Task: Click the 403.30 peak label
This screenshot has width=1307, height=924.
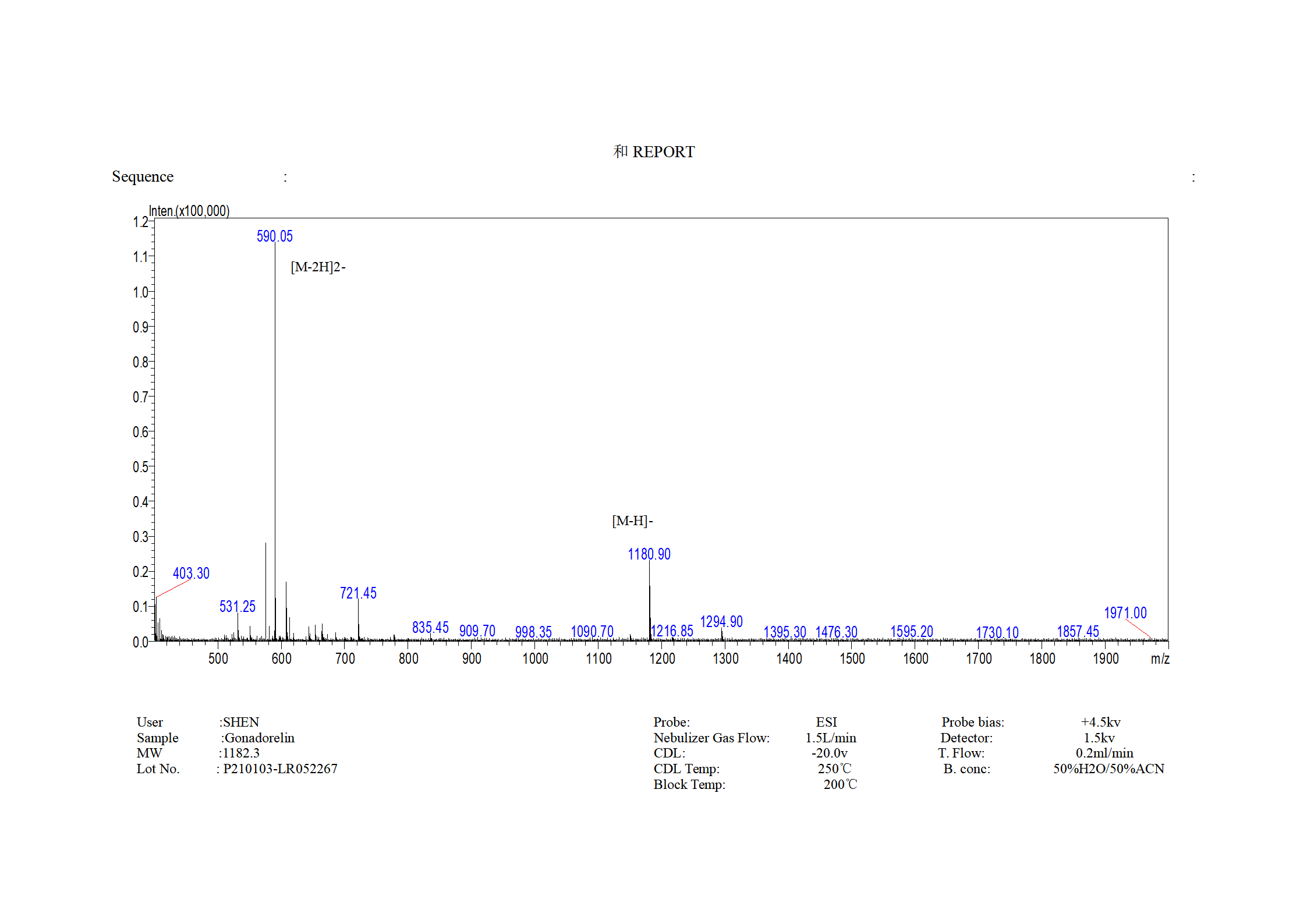Action: point(191,573)
